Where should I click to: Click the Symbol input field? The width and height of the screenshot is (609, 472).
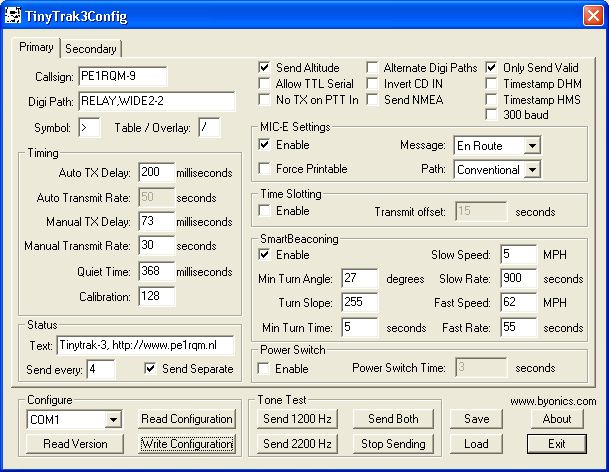tap(89, 127)
